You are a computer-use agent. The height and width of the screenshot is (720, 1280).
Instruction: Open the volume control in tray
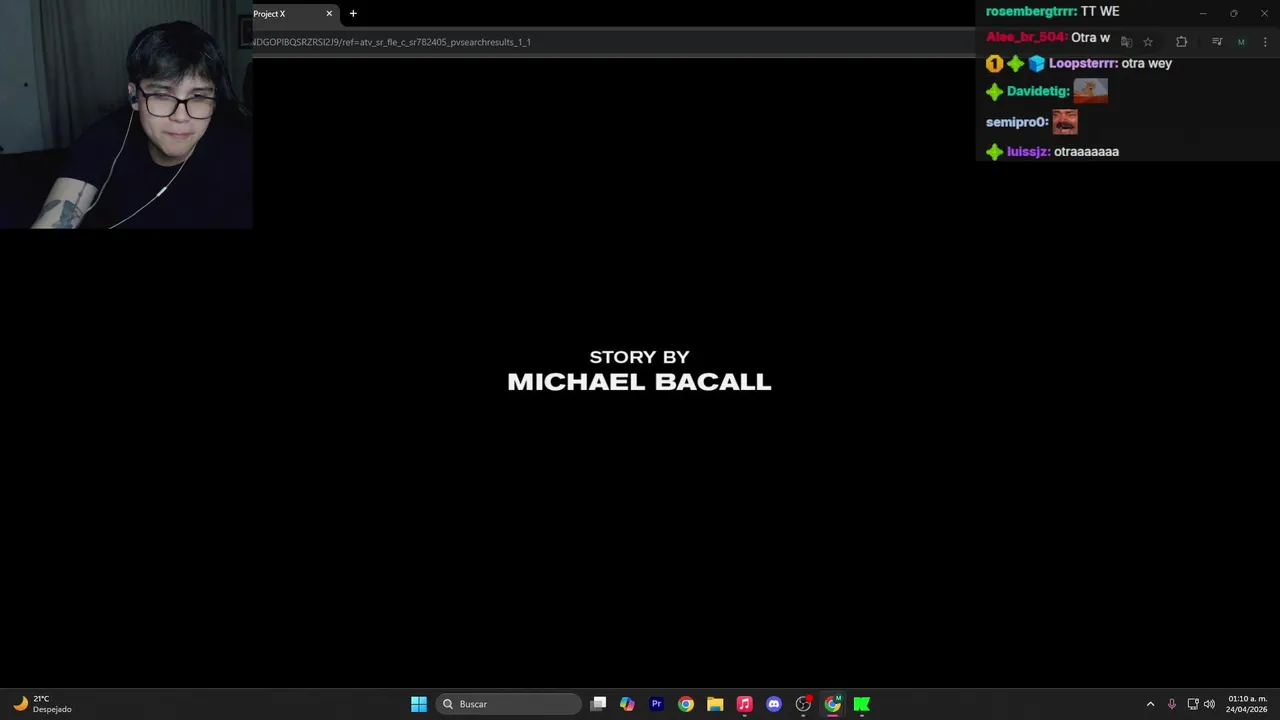1209,704
